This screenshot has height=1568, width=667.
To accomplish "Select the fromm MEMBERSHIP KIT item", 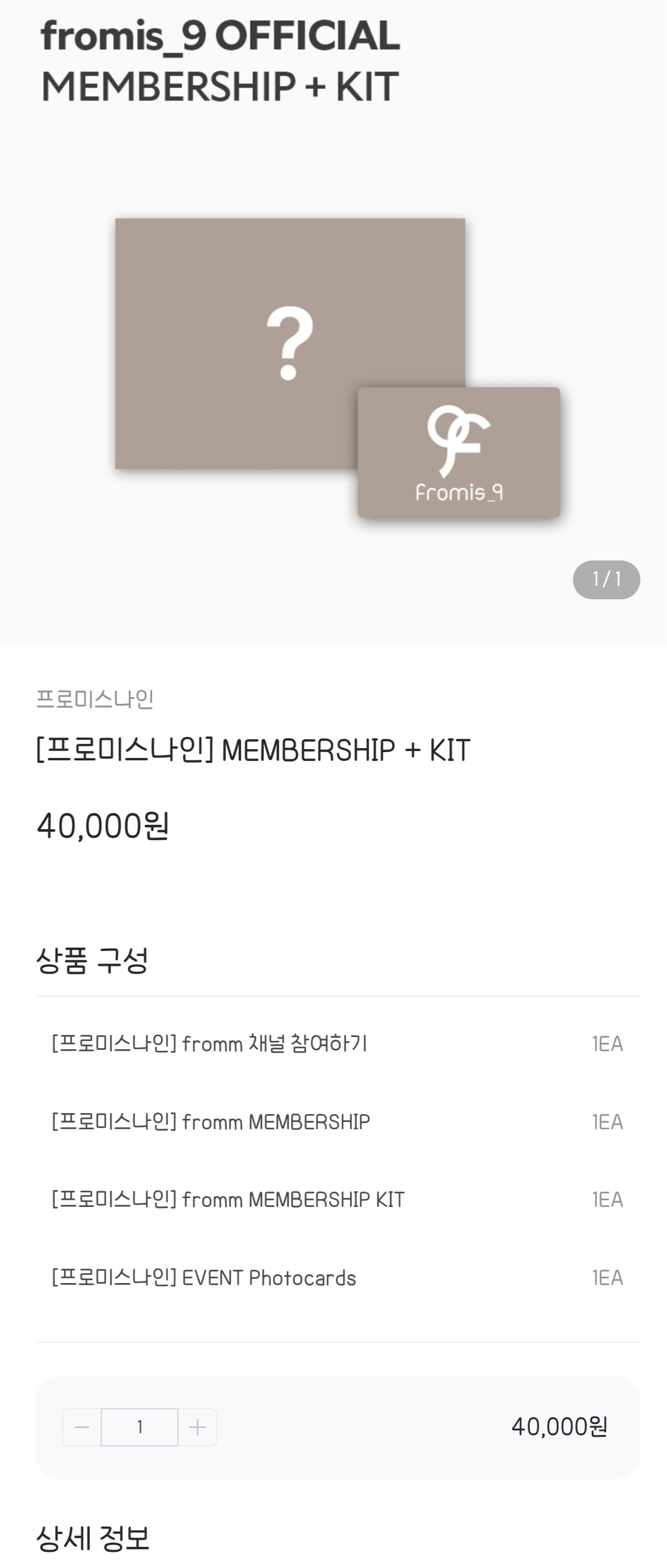I will (x=228, y=1199).
